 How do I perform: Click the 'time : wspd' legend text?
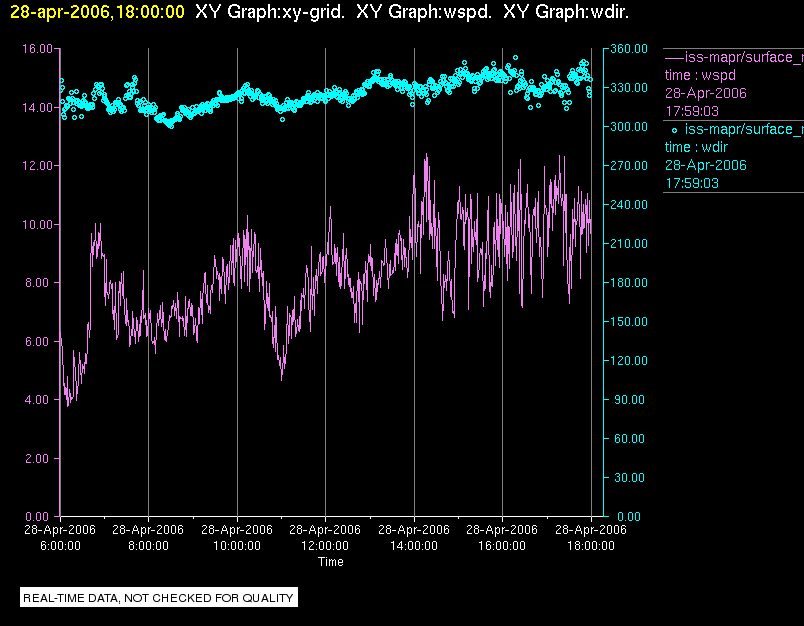tap(700, 75)
